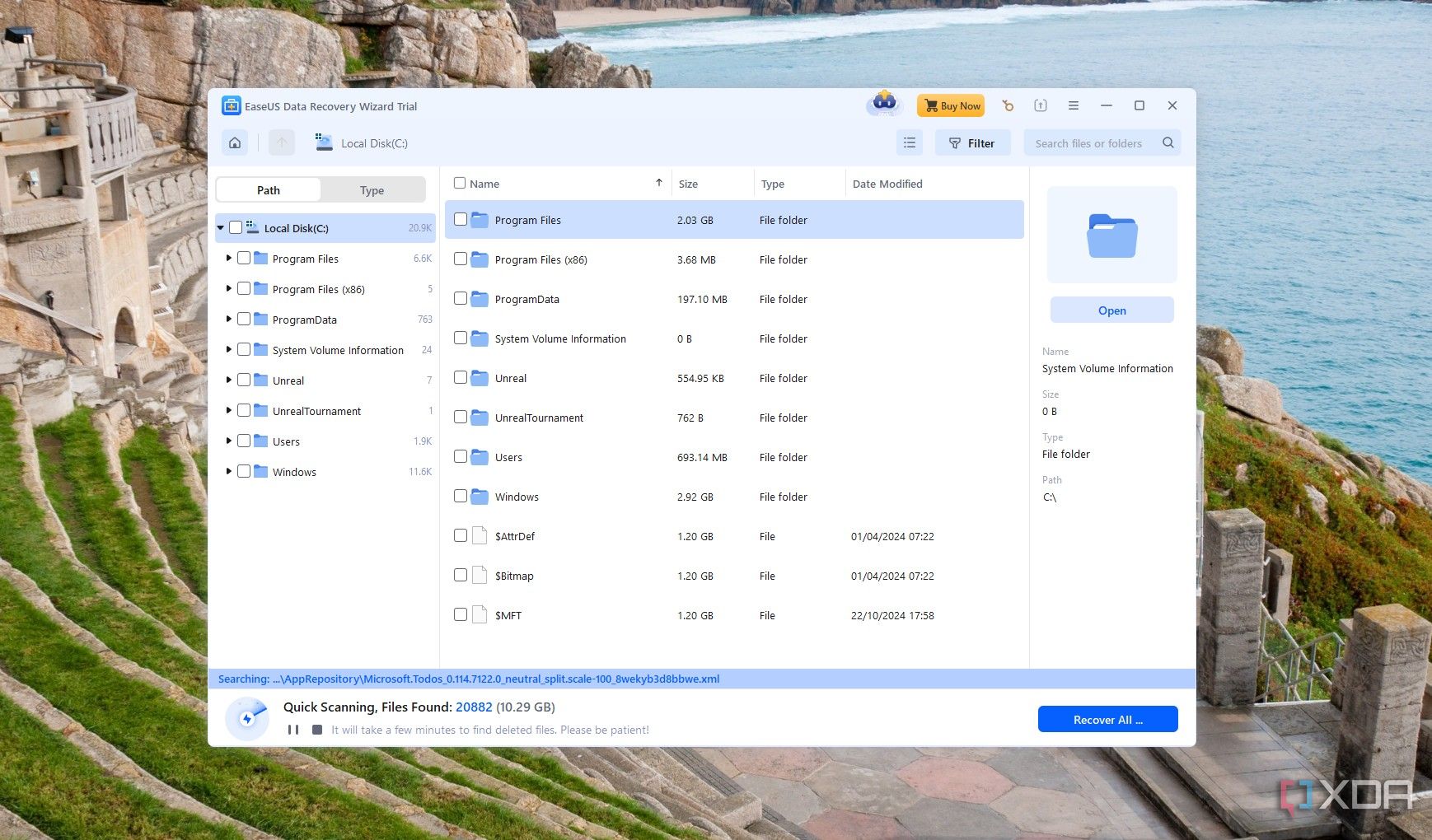Pause the scan with the pause icon
Viewport: 1432px width, 840px height.
293,730
